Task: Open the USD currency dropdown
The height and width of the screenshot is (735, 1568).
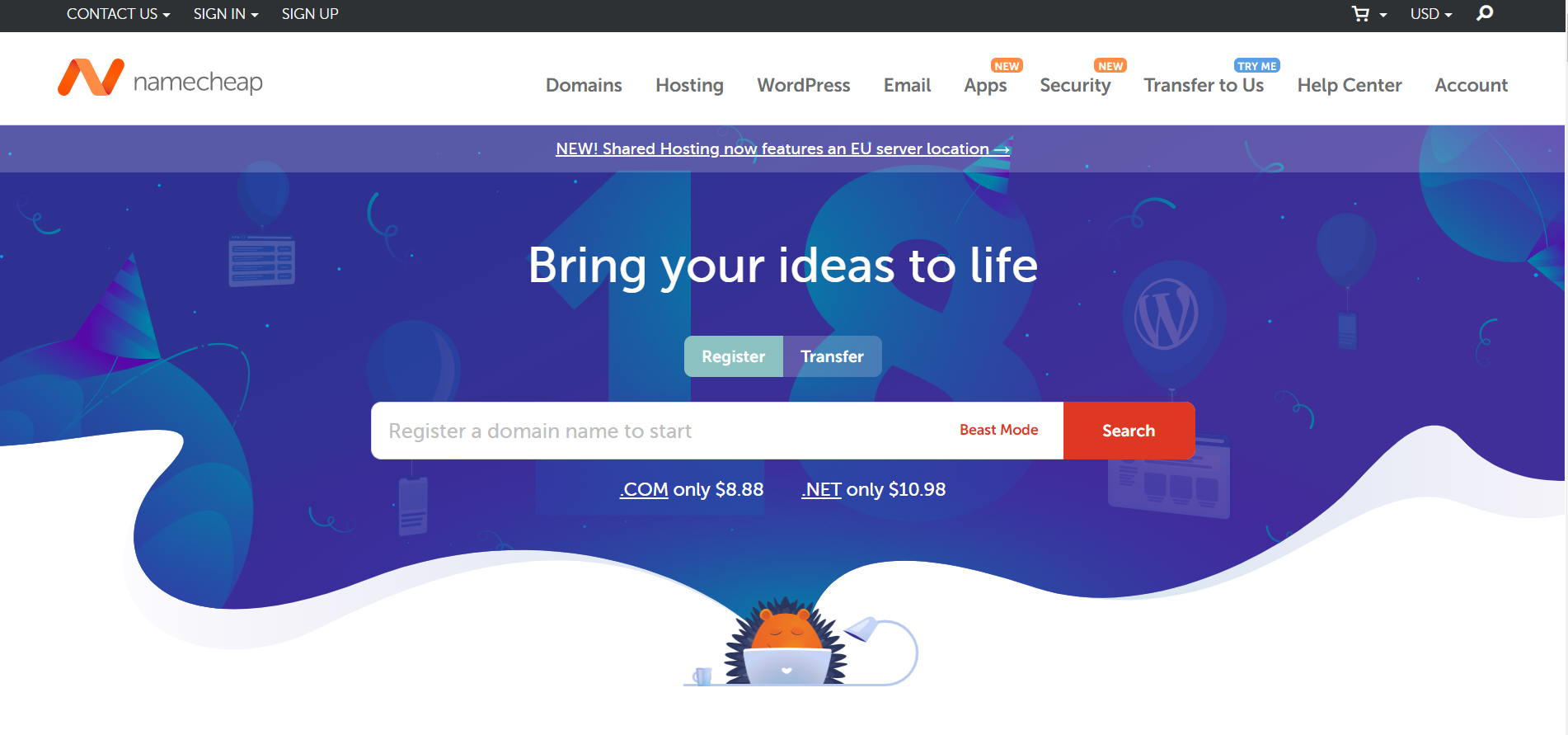Action: click(x=1431, y=14)
